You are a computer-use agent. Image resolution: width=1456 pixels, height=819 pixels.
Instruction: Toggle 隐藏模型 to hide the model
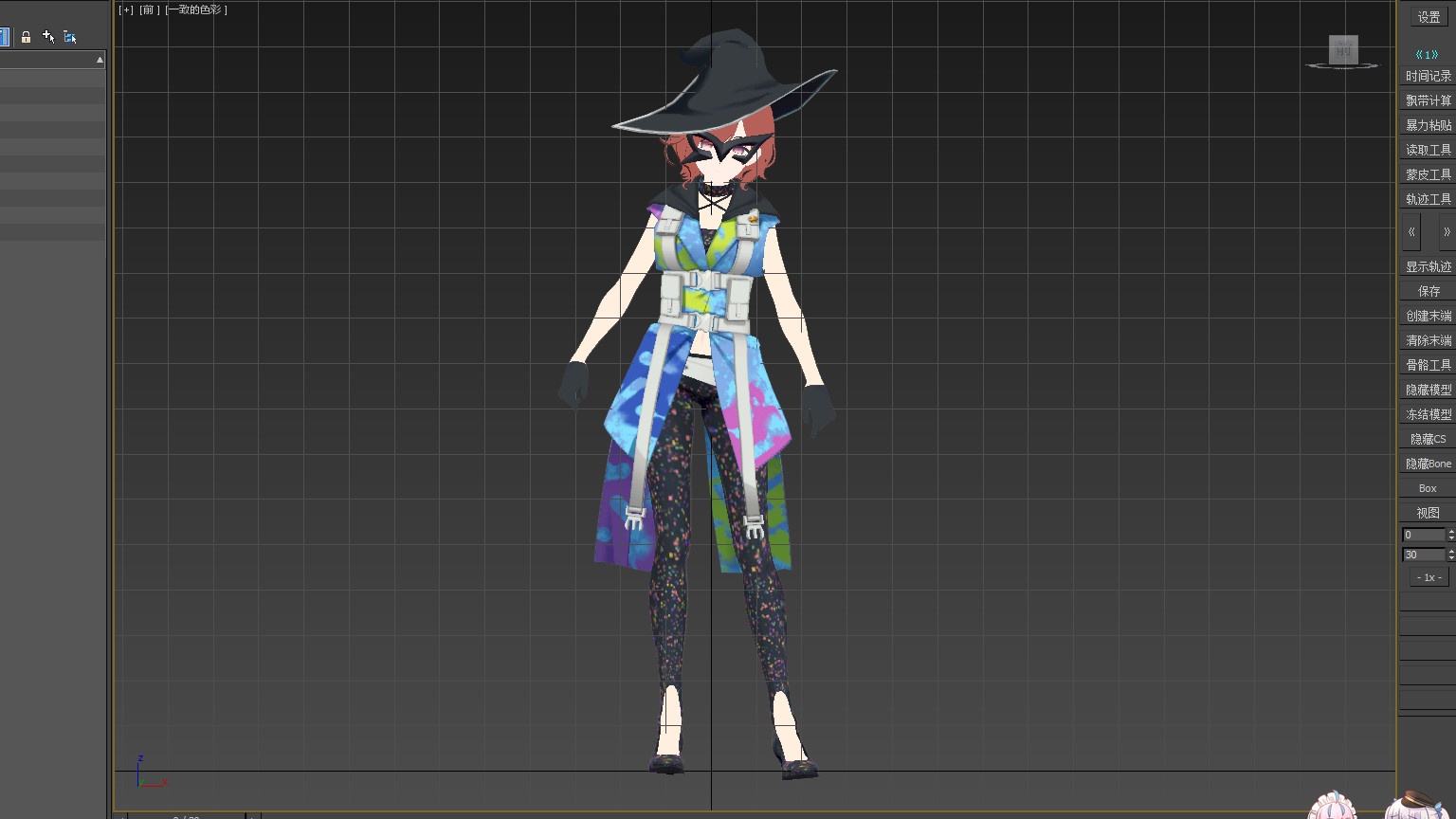1428,390
